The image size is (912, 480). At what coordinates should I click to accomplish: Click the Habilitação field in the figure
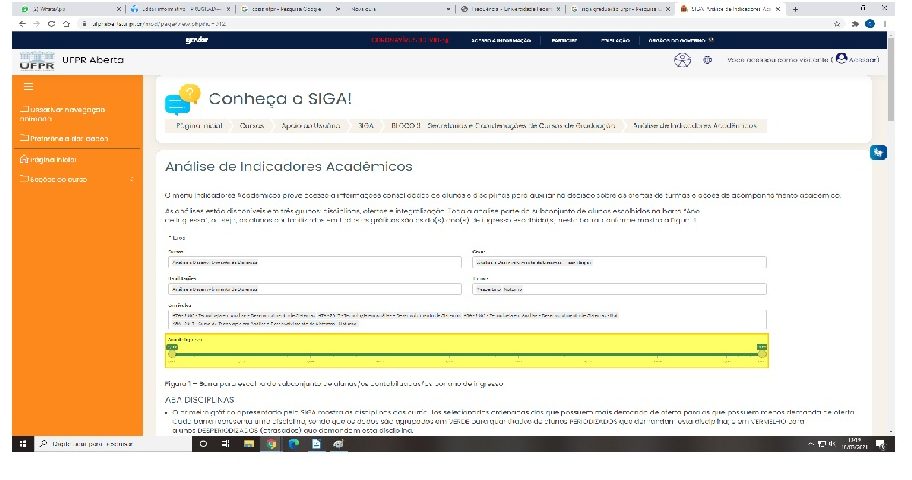(x=315, y=289)
